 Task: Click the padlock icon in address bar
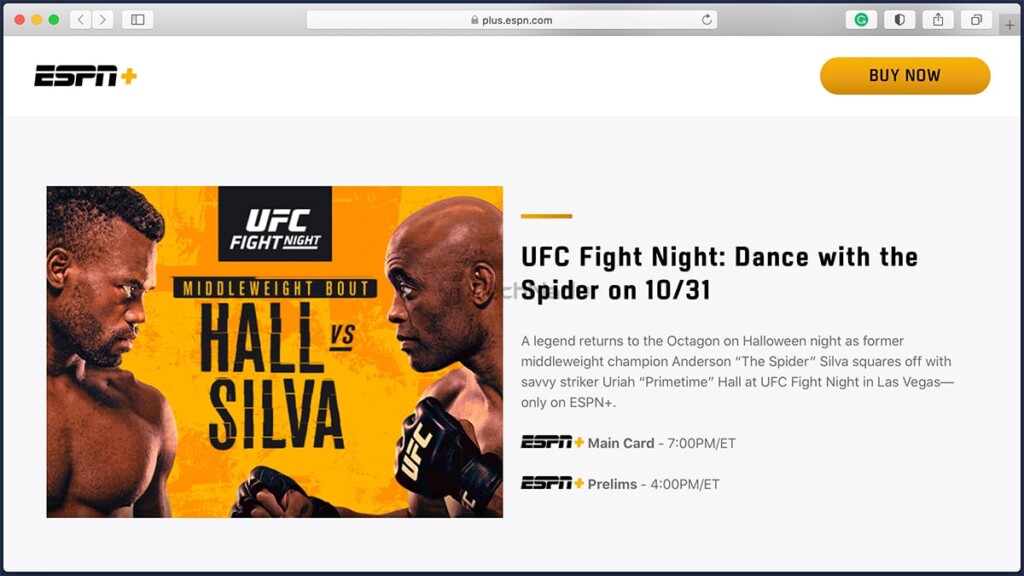point(475,20)
